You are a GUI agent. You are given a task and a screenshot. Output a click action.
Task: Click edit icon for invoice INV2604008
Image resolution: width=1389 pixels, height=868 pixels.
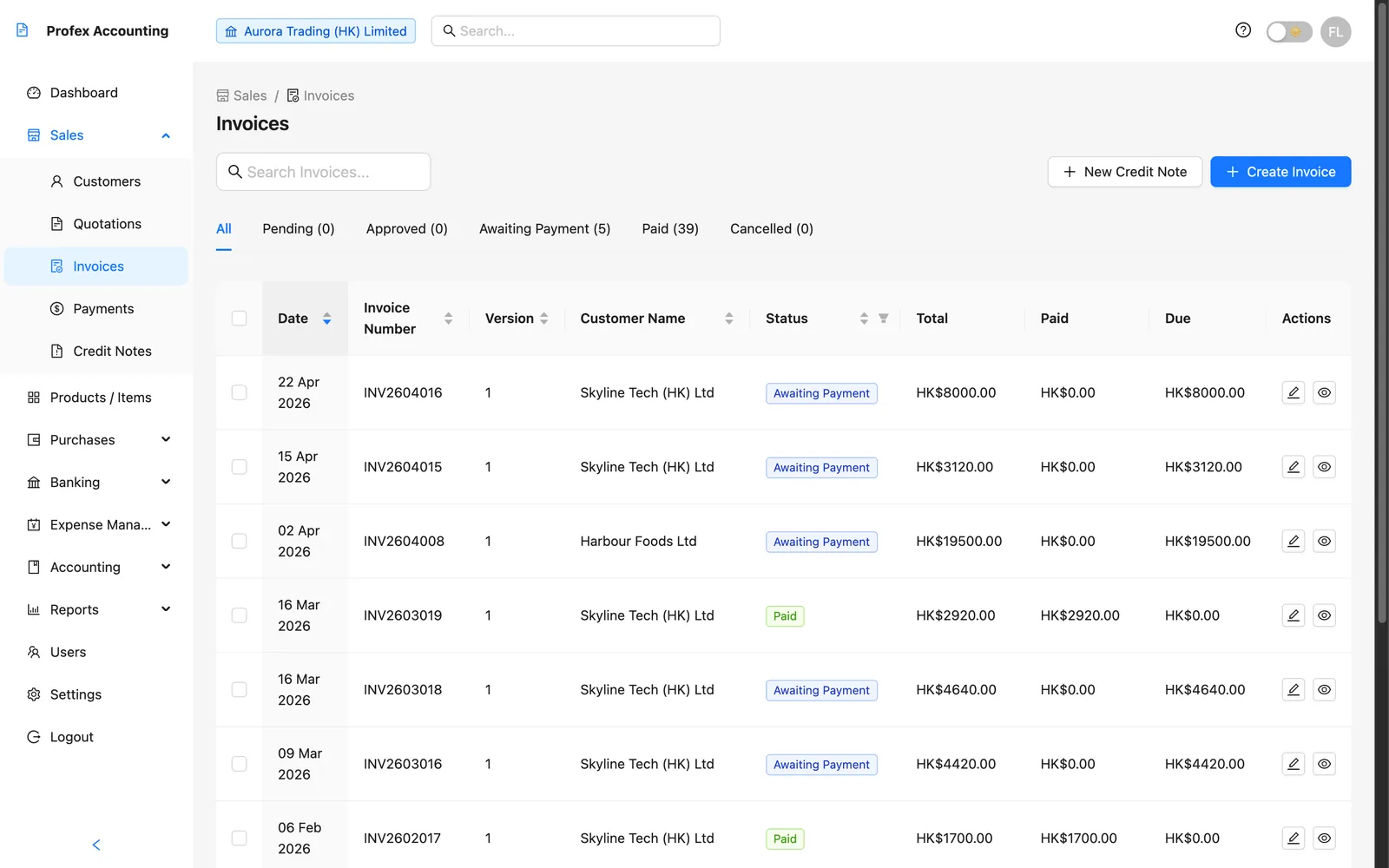point(1294,541)
